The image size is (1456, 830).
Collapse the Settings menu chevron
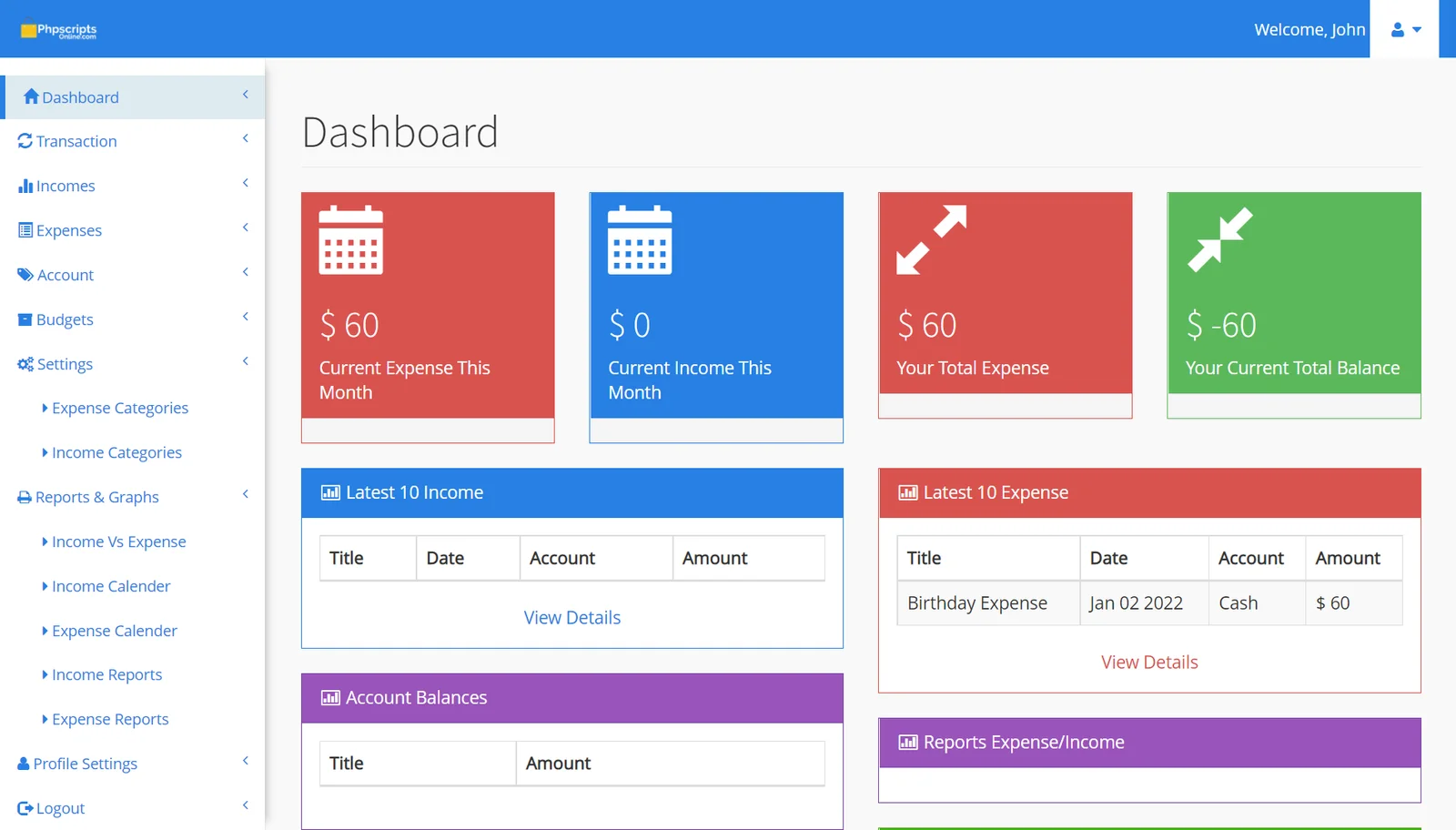point(246,361)
